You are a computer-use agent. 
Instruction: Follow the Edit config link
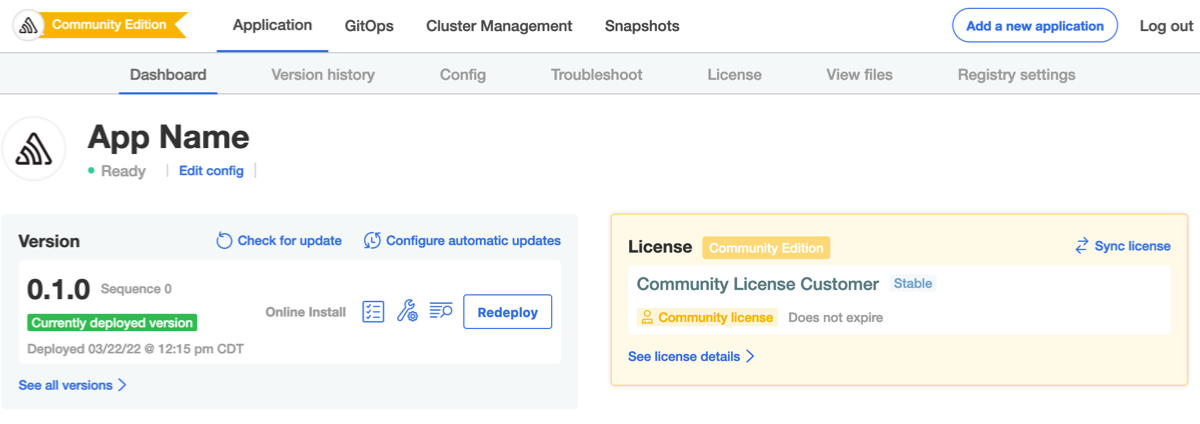[x=211, y=171]
